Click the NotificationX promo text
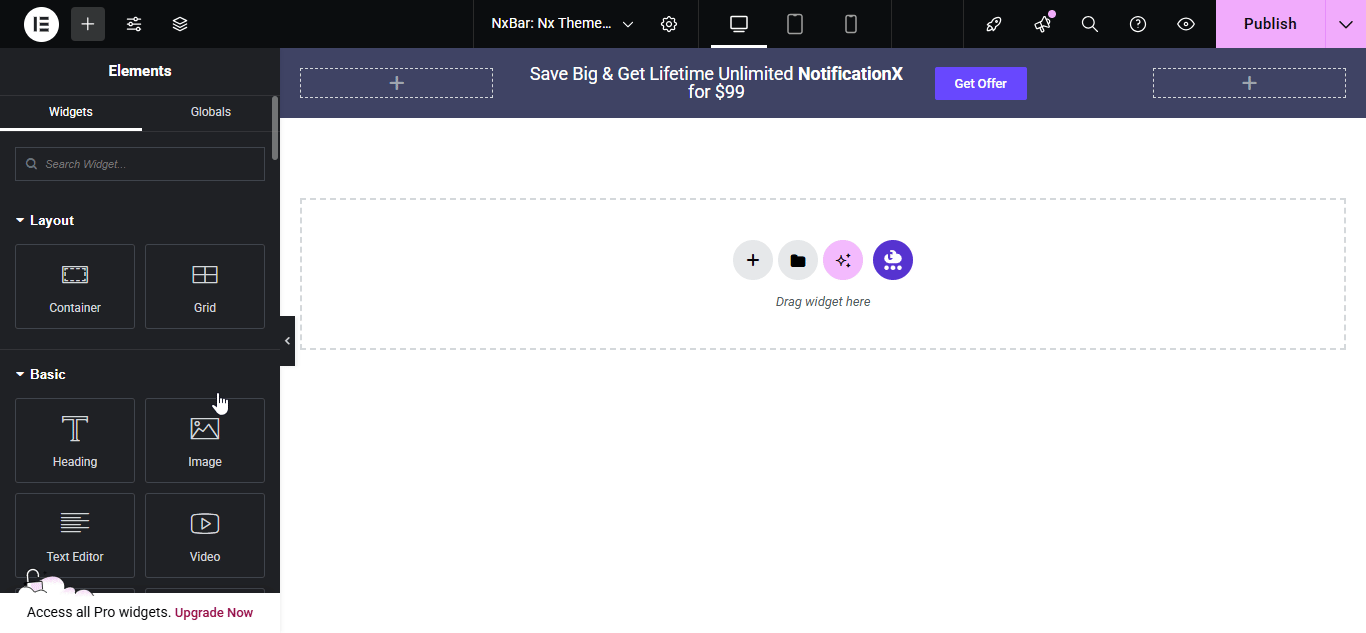Screen dimensions: 1366x633 (x=716, y=83)
